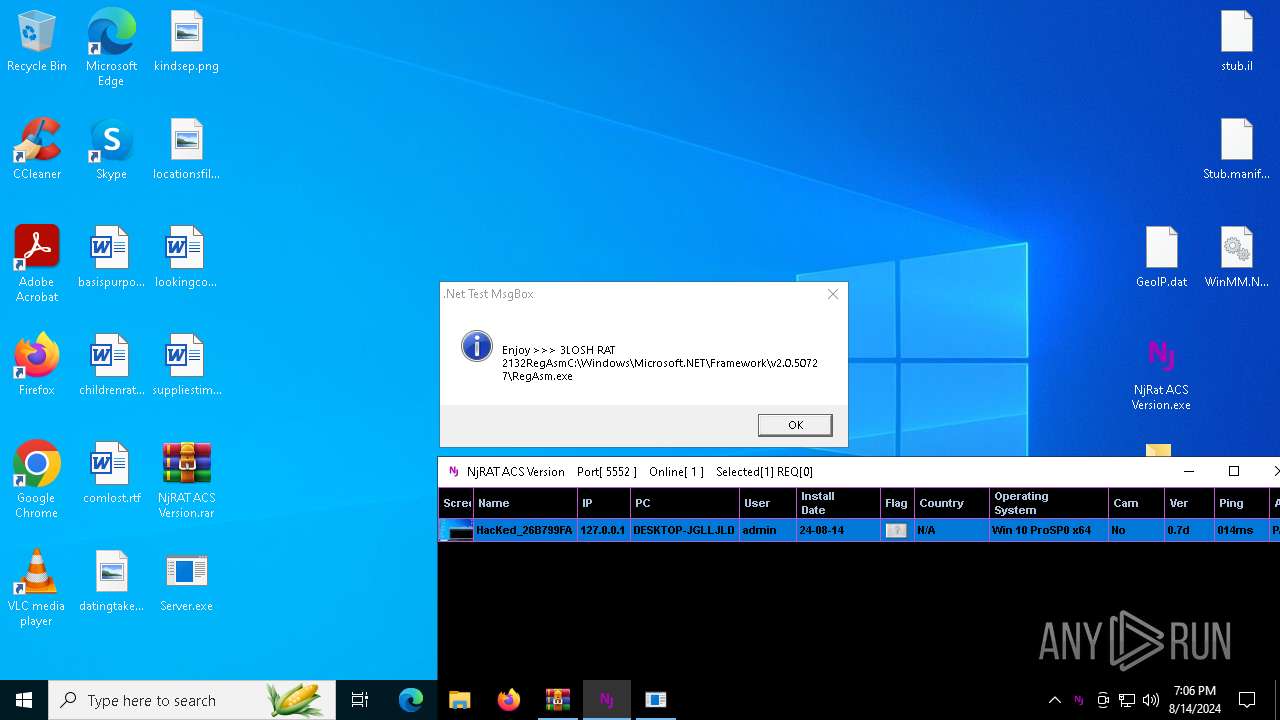
Task: Open the Skype desktop shortcut
Action: coord(111,150)
